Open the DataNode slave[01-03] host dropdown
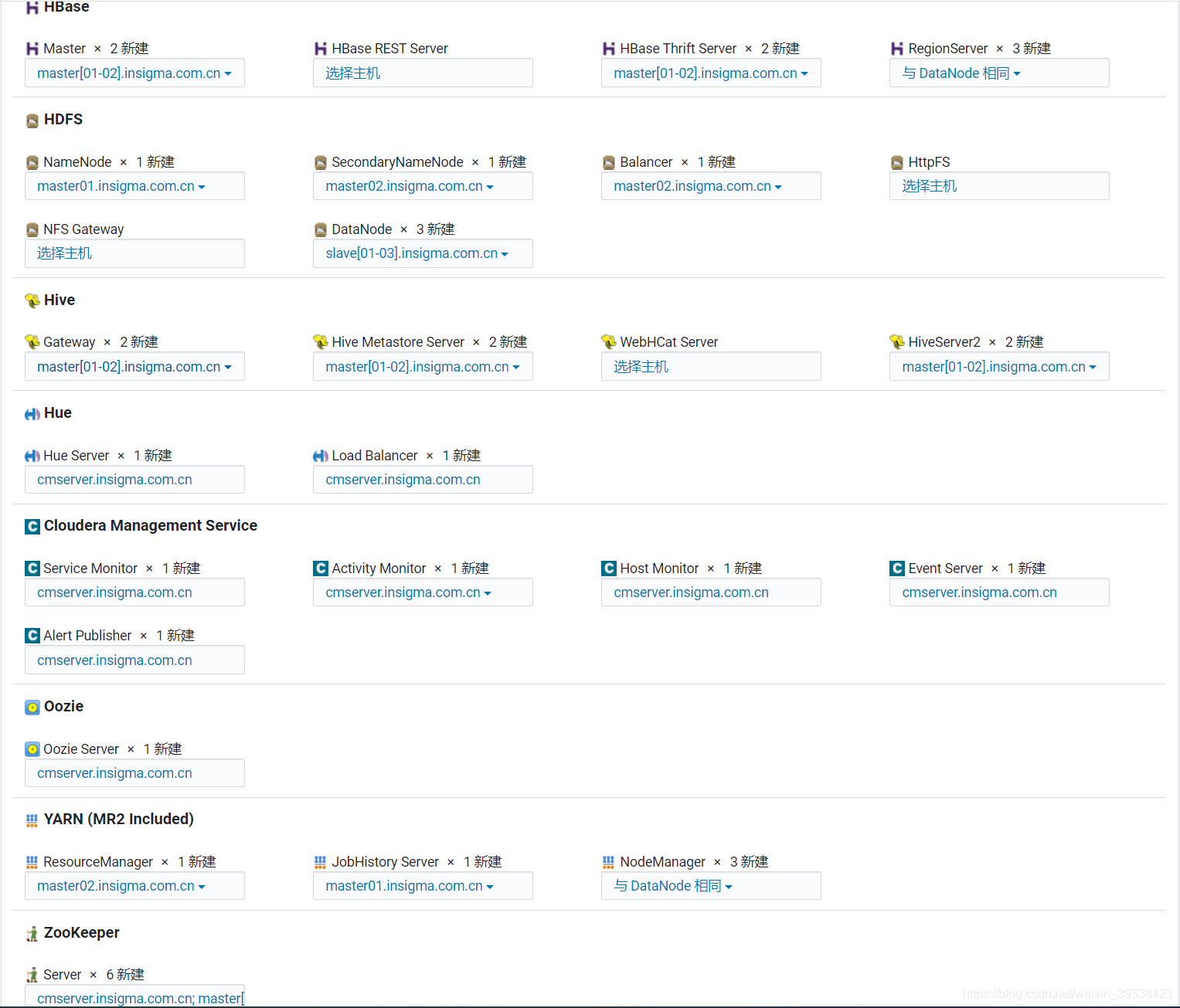The image size is (1180, 1008). pyautogui.click(x=423, y=253)
